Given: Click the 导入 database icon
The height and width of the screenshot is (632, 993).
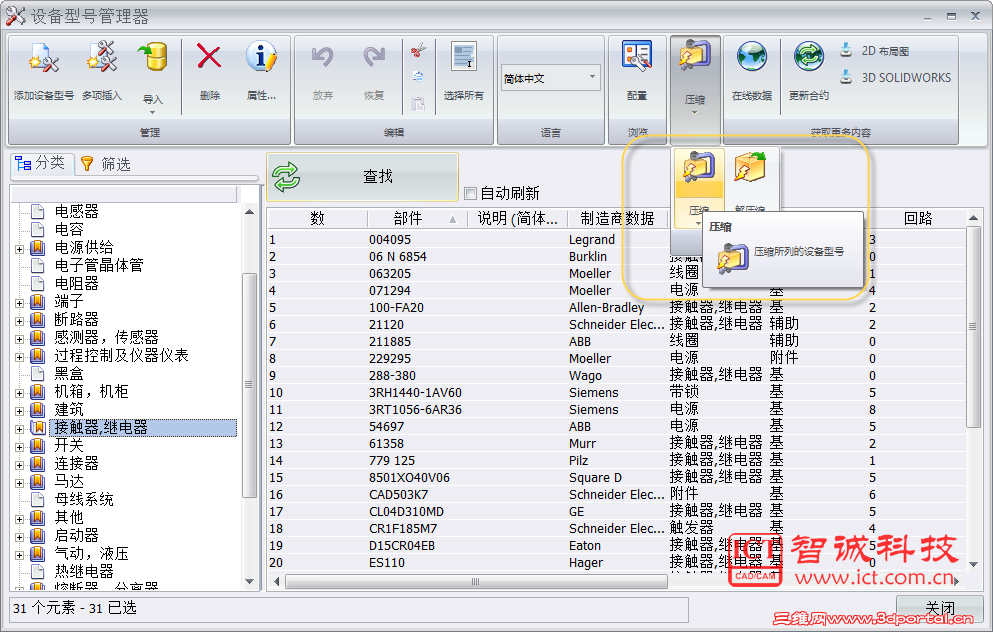Looking at the screenshot, I should pos(153,58).
